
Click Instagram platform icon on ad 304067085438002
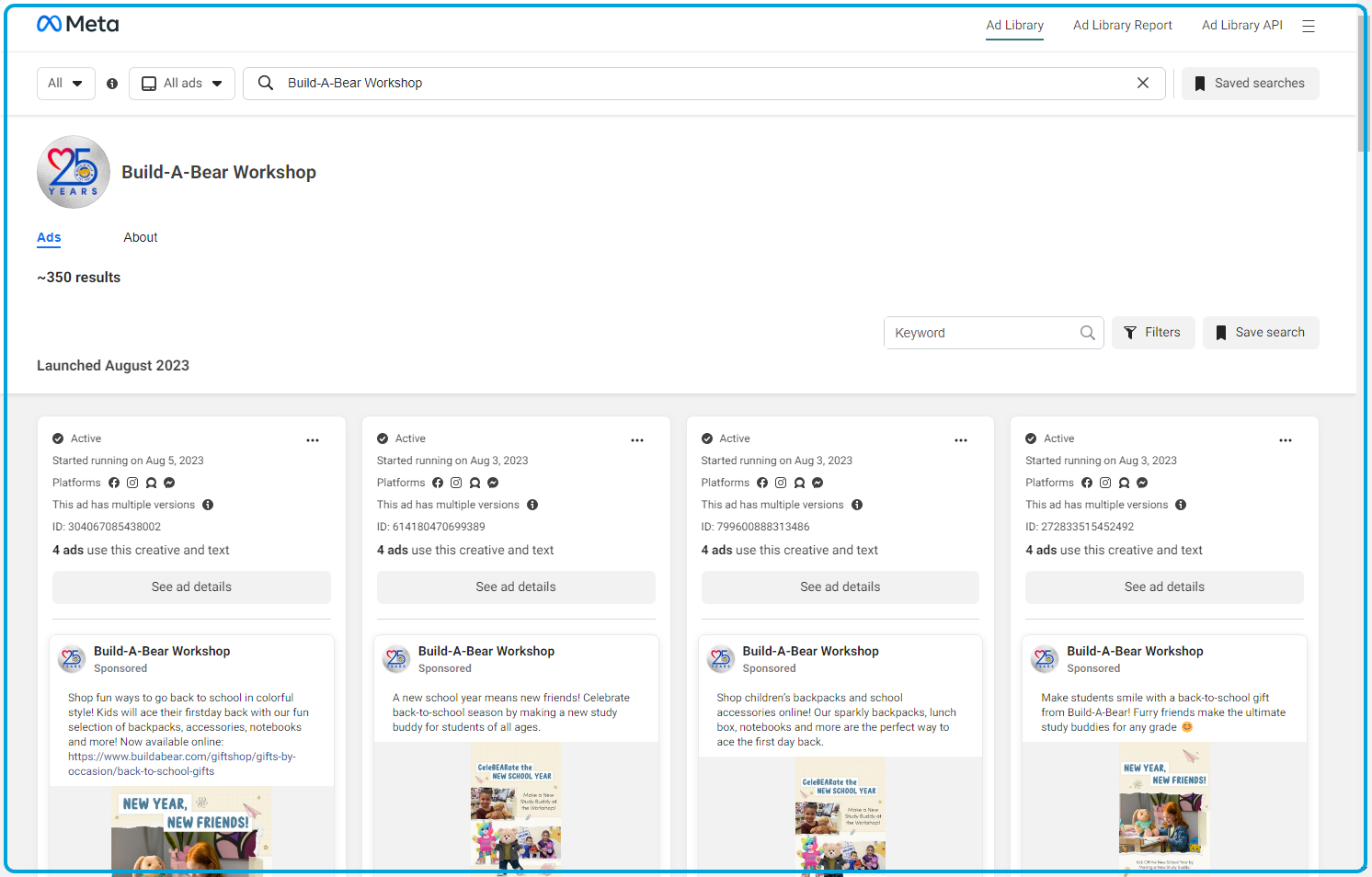[132, 483]
